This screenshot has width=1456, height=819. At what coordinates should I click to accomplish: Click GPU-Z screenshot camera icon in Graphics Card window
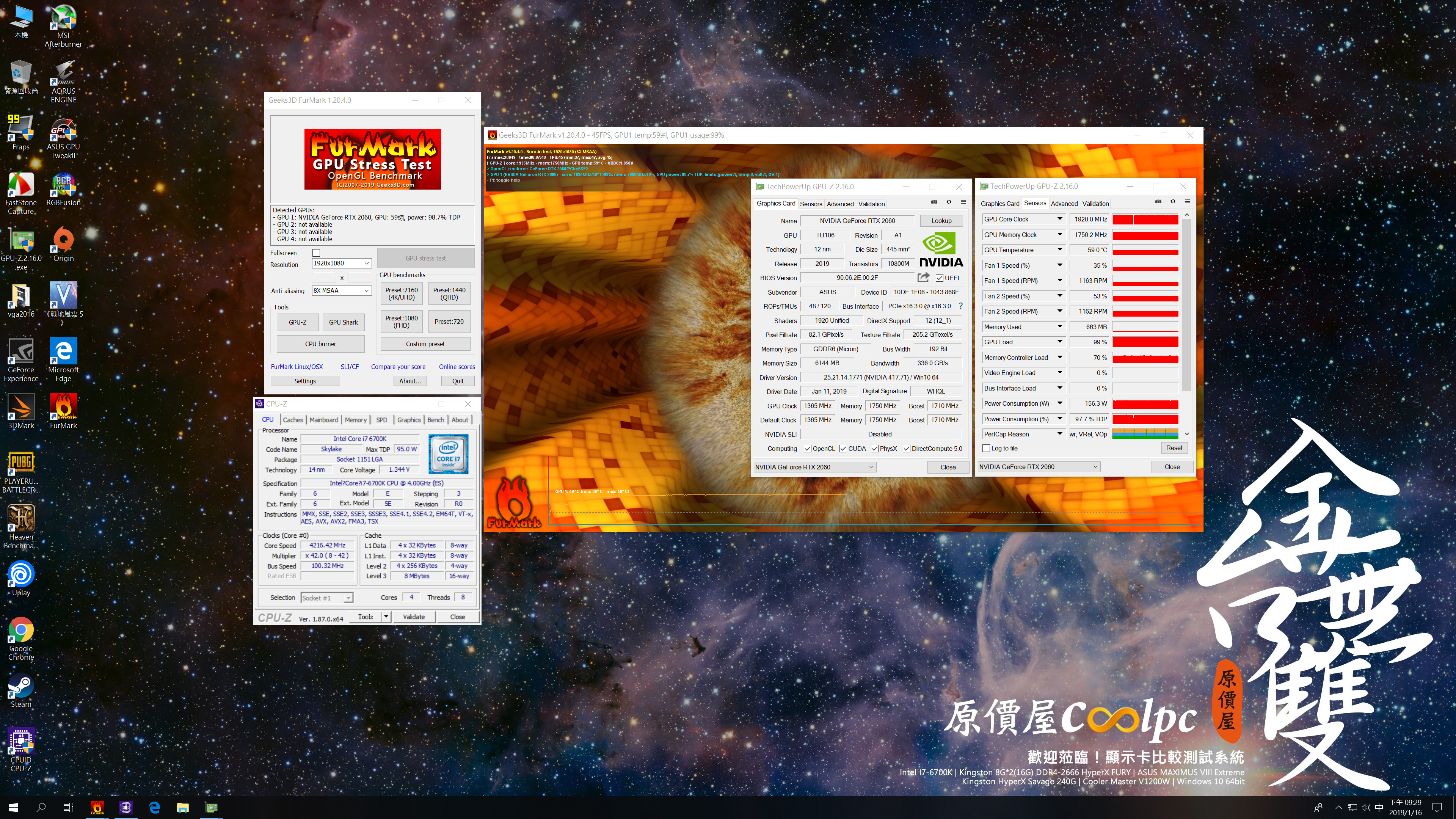[x=934, y=202]
